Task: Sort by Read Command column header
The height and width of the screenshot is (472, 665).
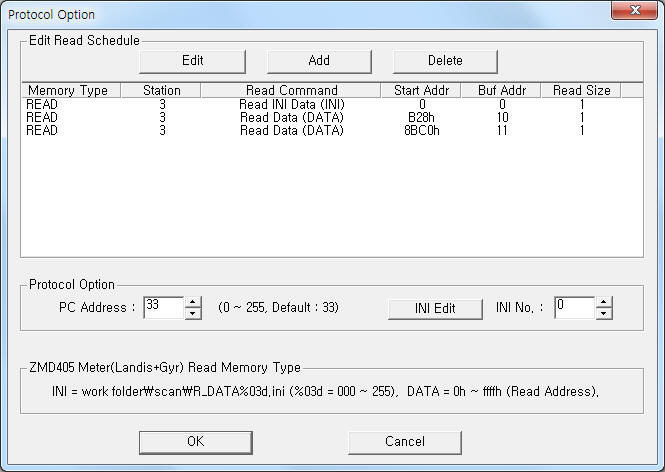Action: (x=291, y=91)
